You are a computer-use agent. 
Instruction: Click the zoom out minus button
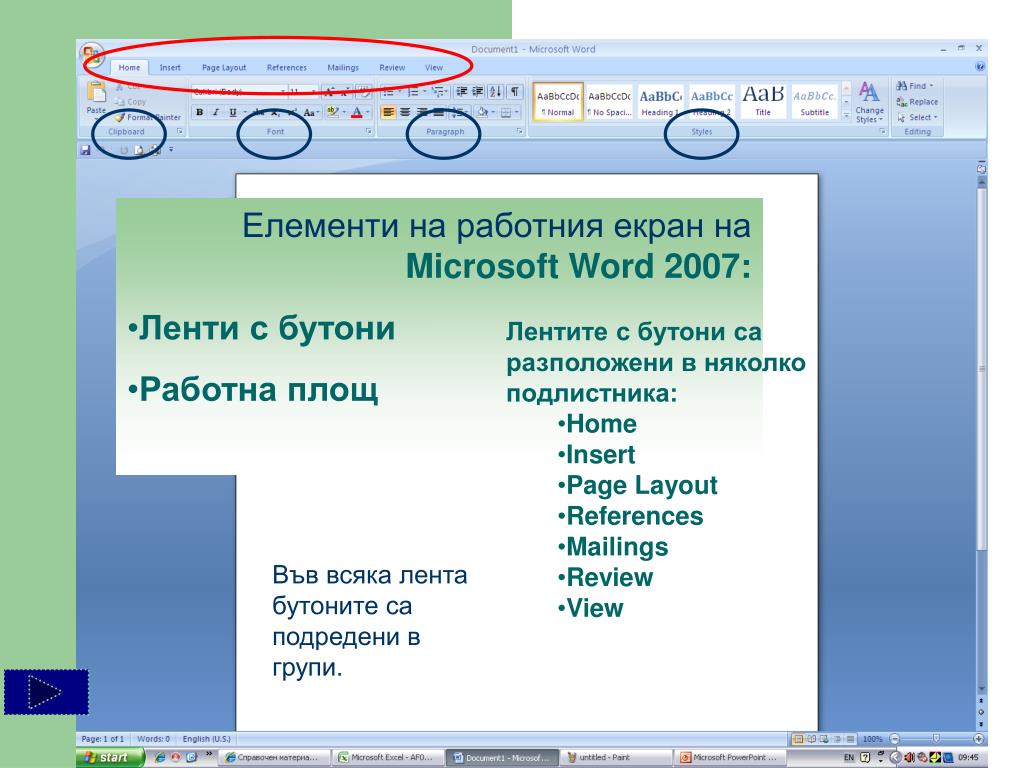(x=895, y=739)
